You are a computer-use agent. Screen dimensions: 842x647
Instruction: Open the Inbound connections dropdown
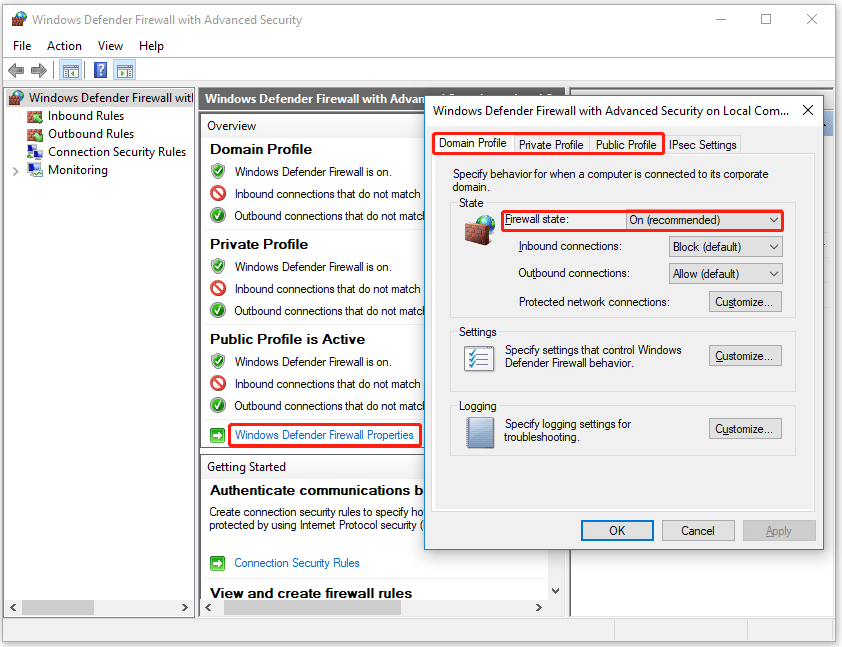point(725,247)
